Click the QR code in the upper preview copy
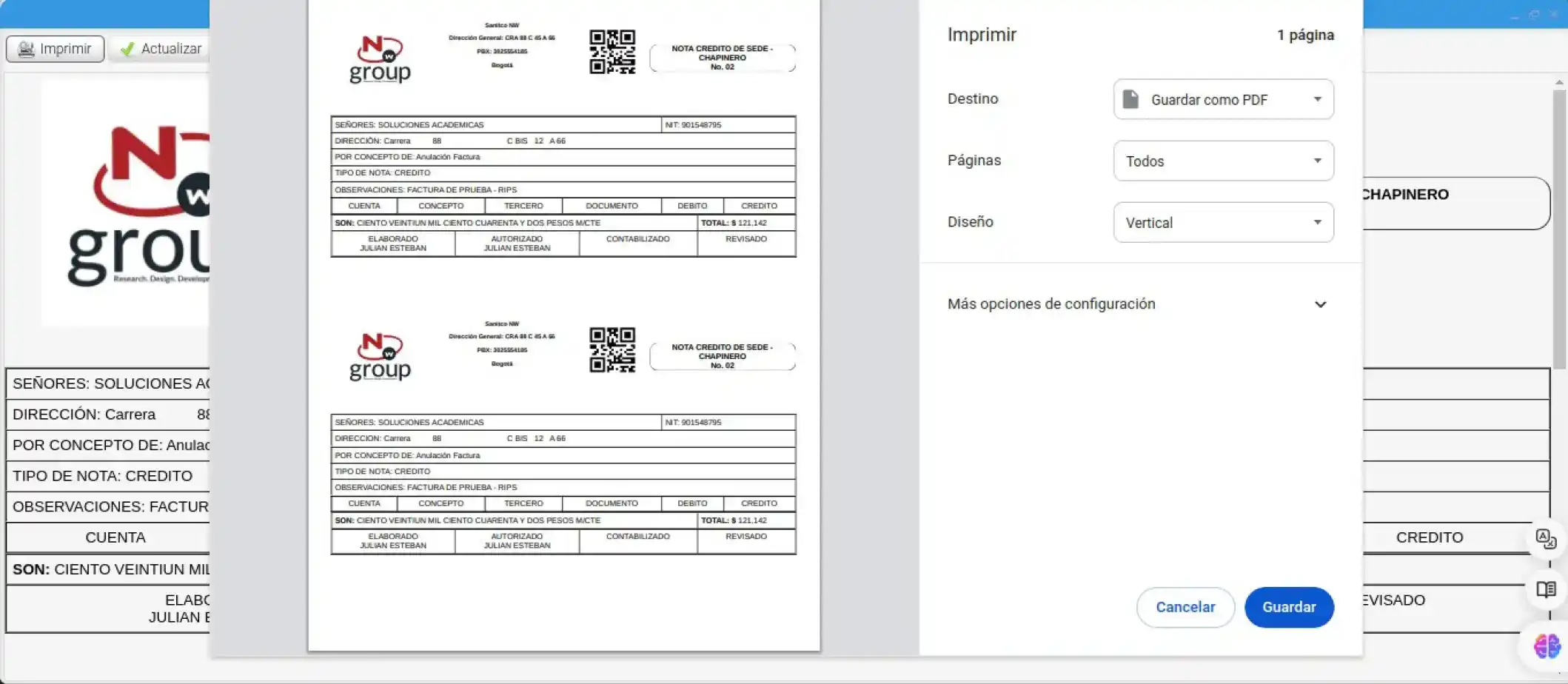1568x684 pixels. [x=612, y=52]
